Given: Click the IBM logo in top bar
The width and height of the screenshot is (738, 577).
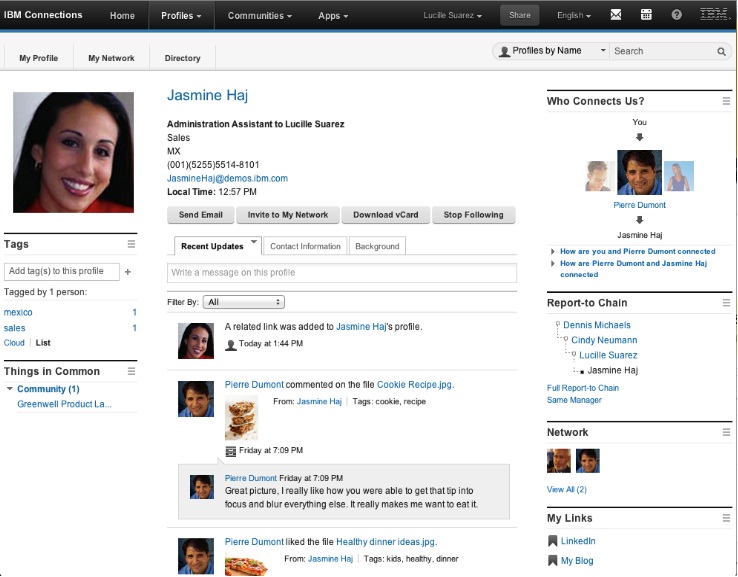Looking at the screenshot, I should pos(714,14).
